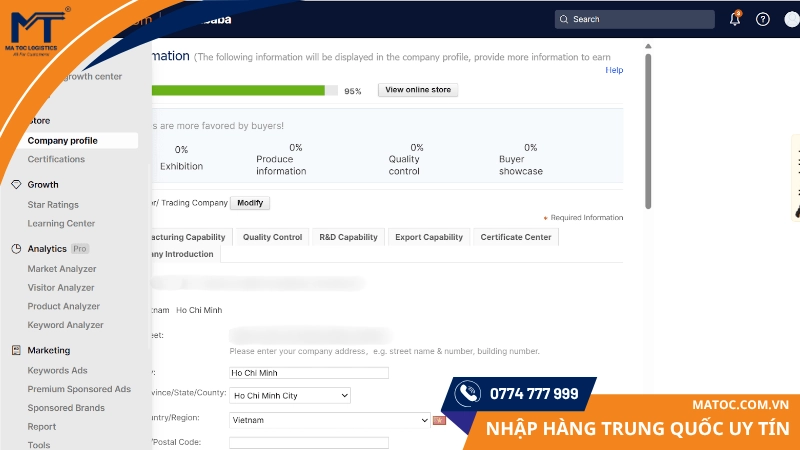
Task: Click the city field containing Ho Chi Minh
Action: 309,373
